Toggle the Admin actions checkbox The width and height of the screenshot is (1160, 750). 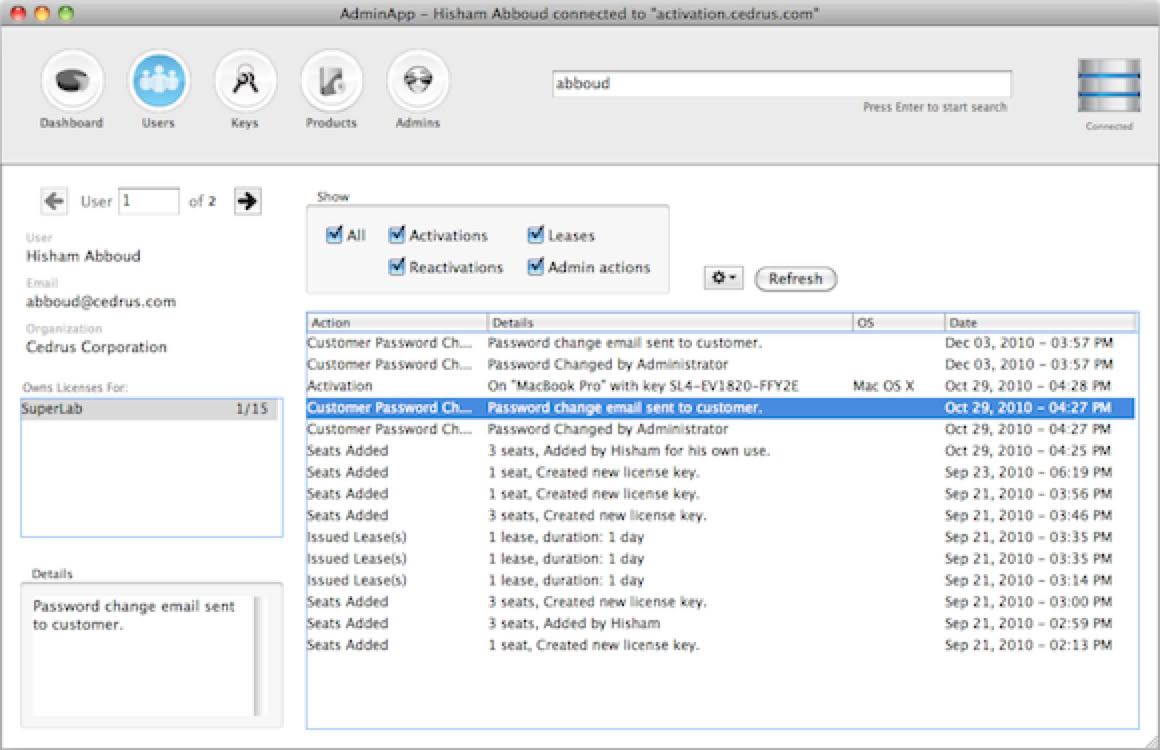click(x=536, y=267)
